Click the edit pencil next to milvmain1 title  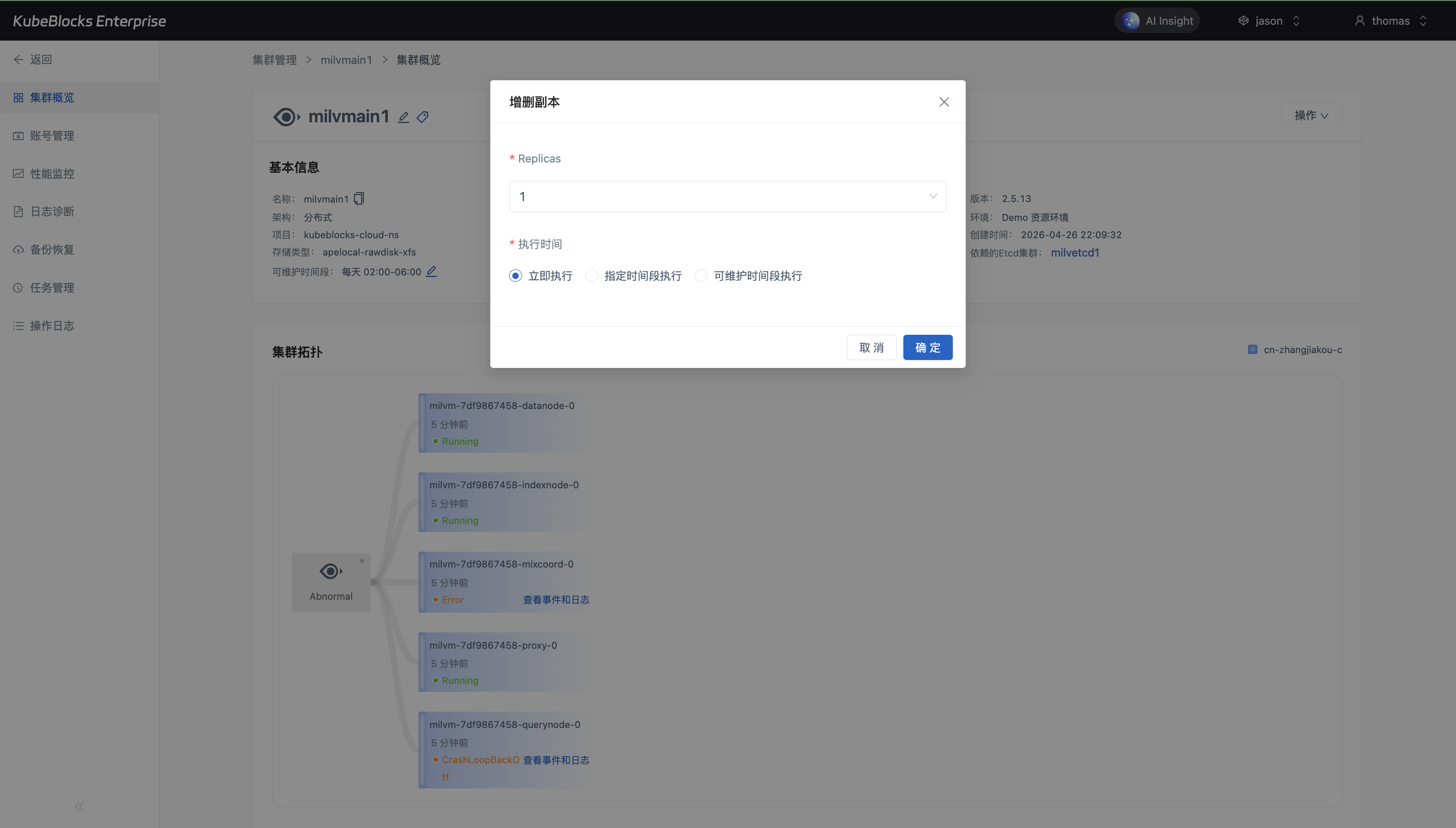[x=403, y=117]
